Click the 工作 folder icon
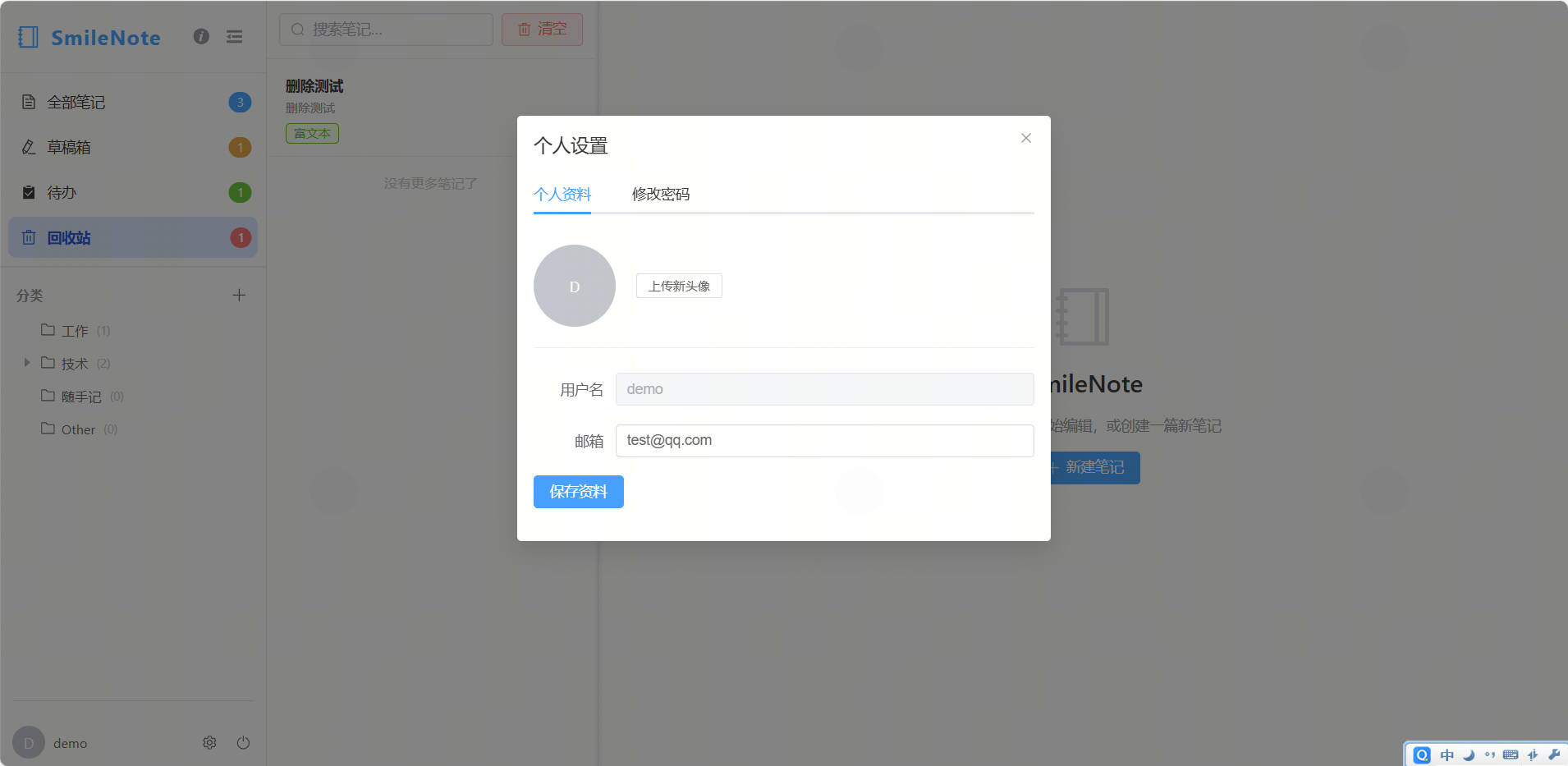 pyautogui.click(x=48, y=330)
